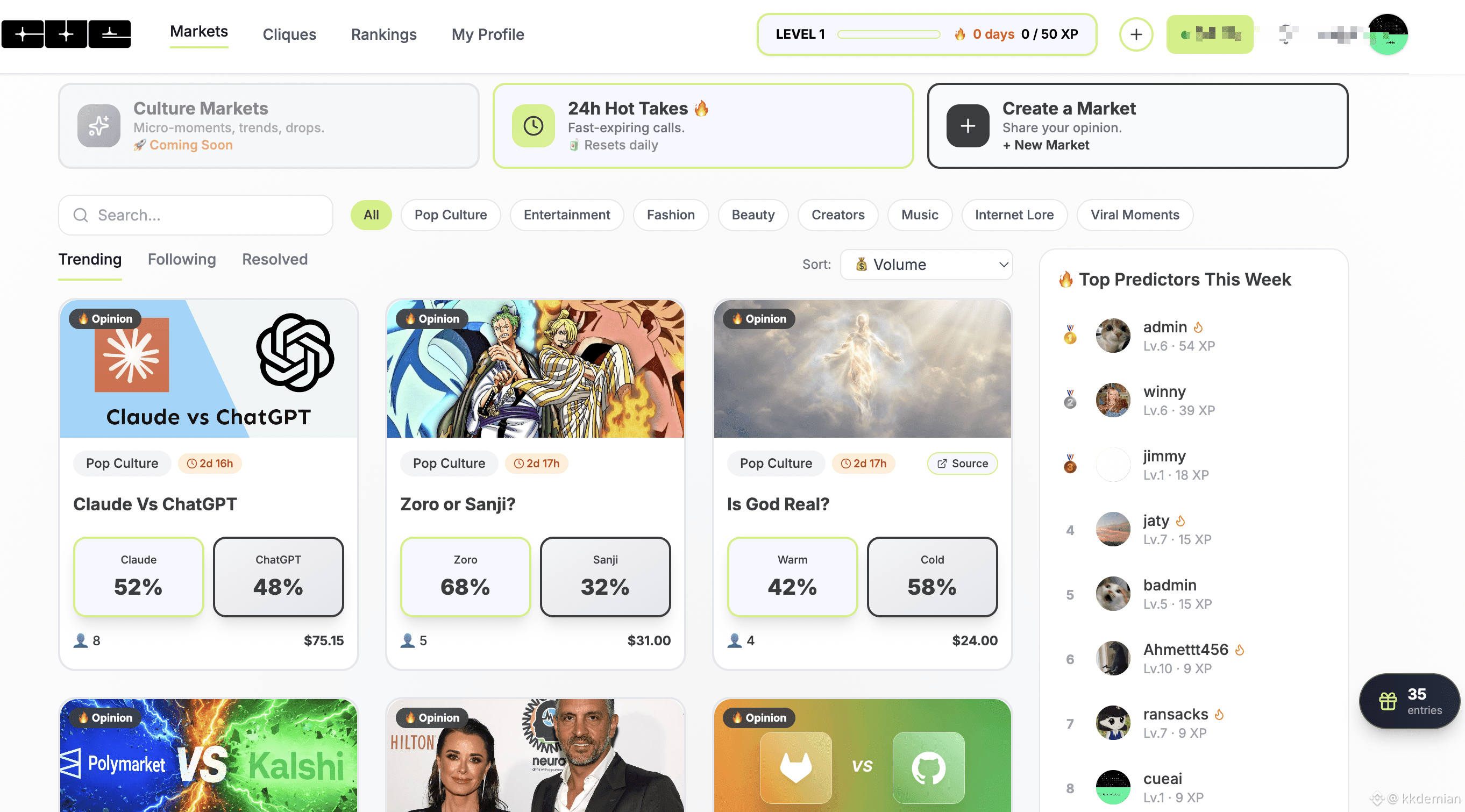Open the Volume sort dropdown
This screenshot has width=1465, height=812.
click(926, 265)
